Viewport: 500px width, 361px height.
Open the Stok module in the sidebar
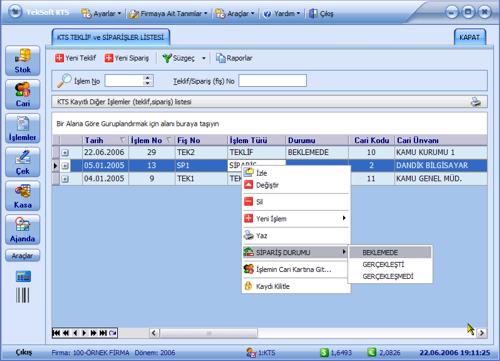coord(23,61)
